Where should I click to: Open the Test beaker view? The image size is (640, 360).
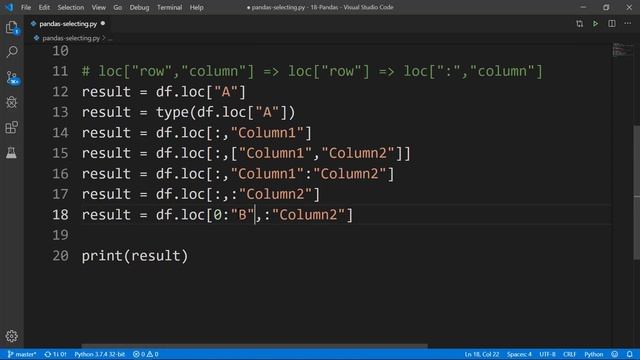(x=12, y=153)
